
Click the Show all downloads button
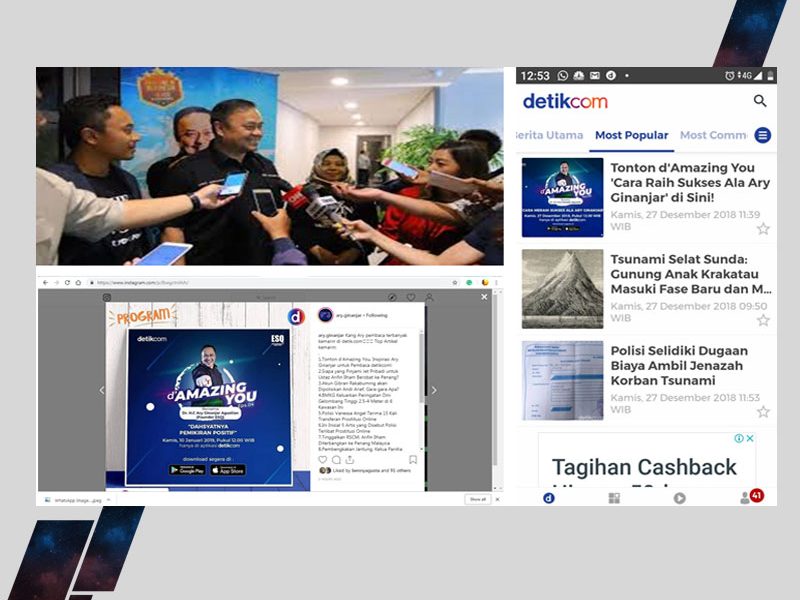tap(477, 499)
